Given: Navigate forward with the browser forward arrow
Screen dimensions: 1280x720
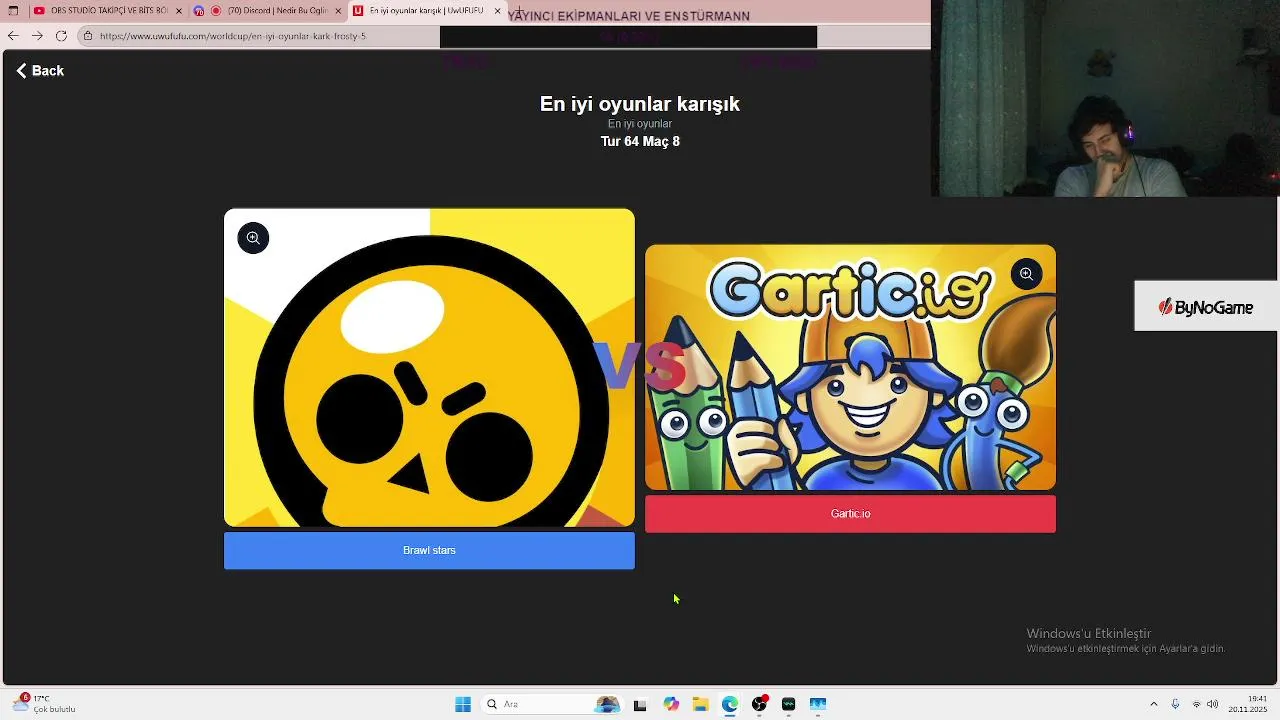Looking at the screenshot, I should (x=37, y=36).
